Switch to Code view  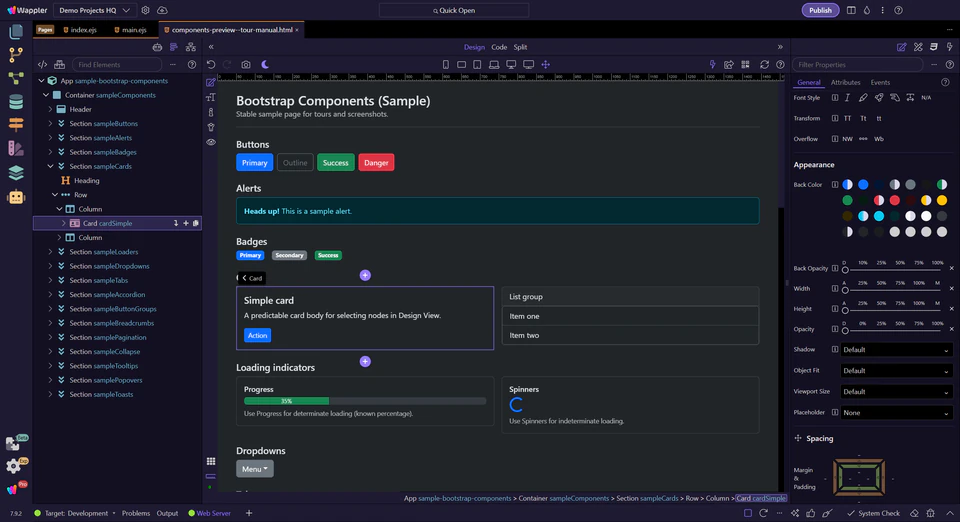coord(499,47)
